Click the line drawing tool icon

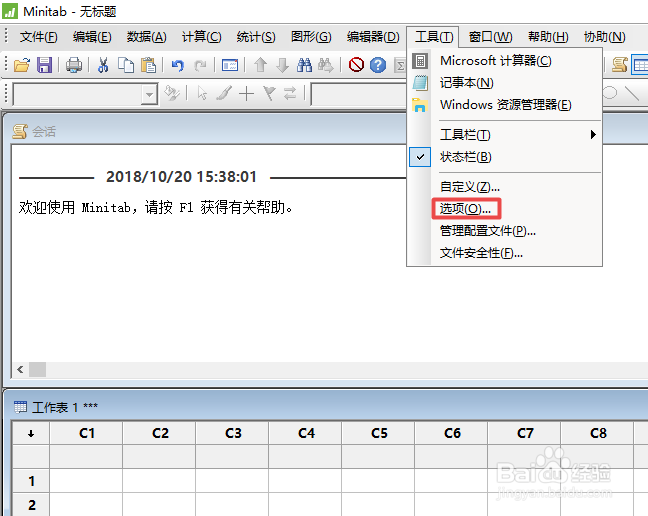click(632, 93)
